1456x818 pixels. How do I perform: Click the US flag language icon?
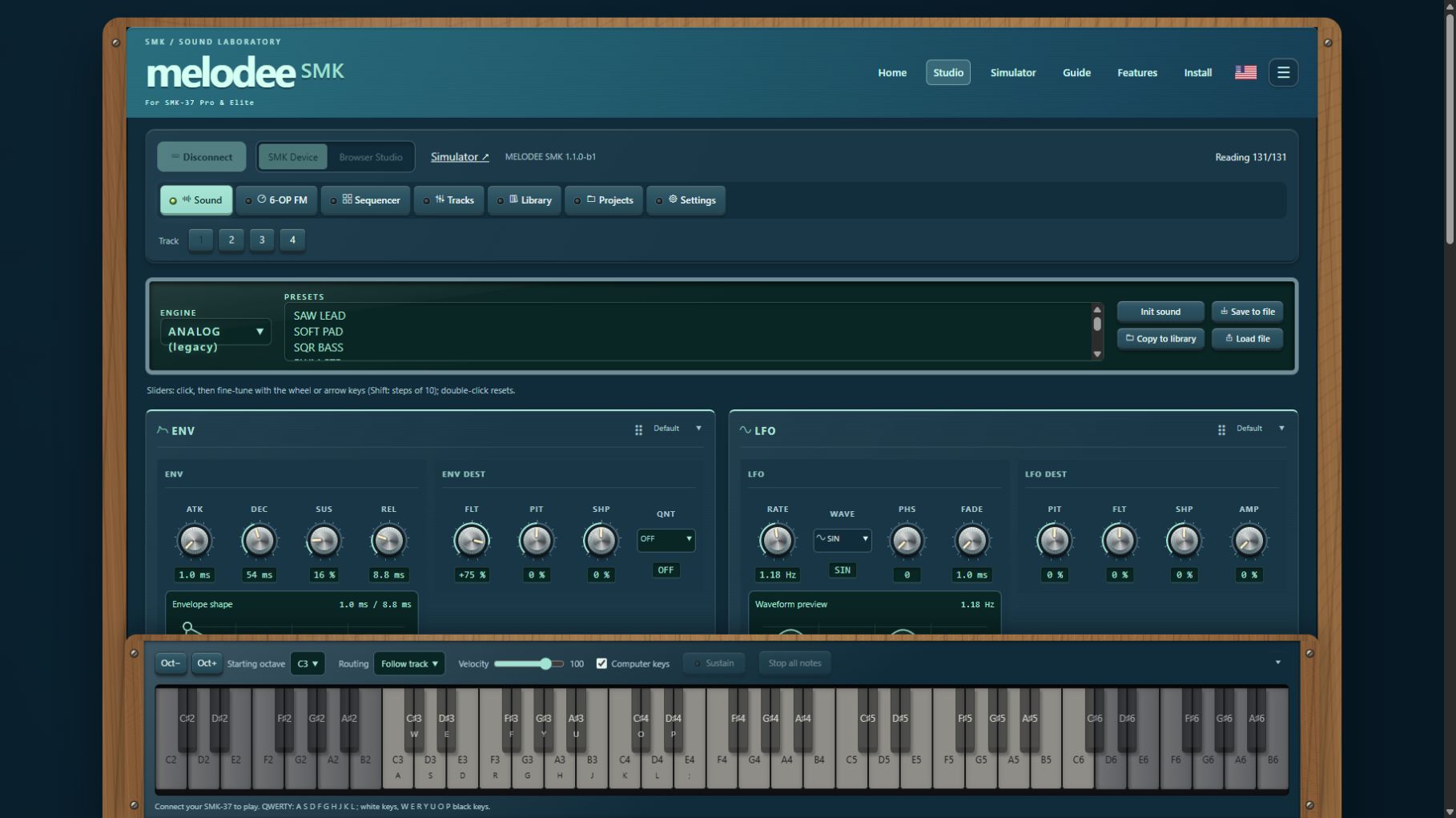point(1245,72)
